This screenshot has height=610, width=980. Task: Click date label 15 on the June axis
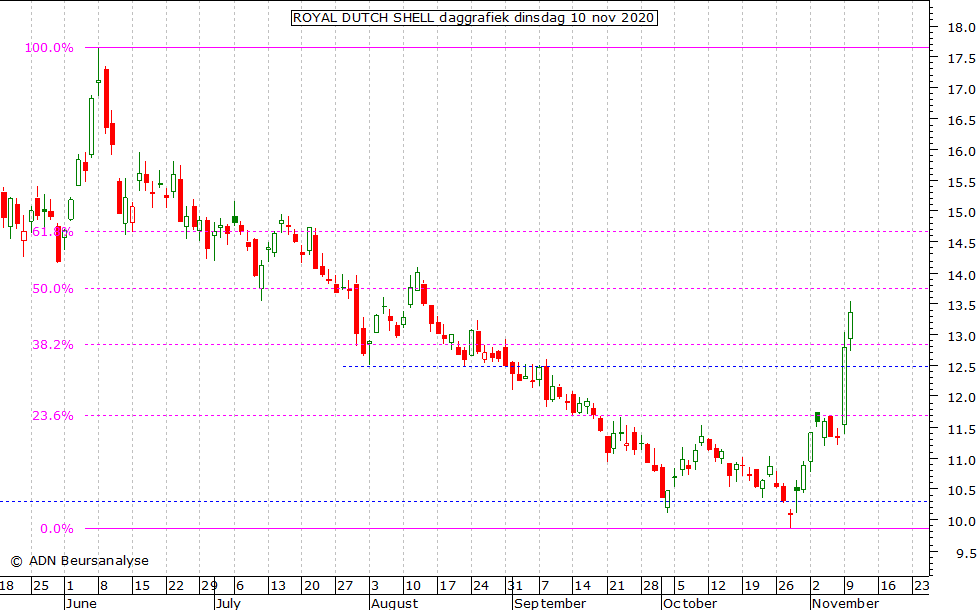pos(142,586)
